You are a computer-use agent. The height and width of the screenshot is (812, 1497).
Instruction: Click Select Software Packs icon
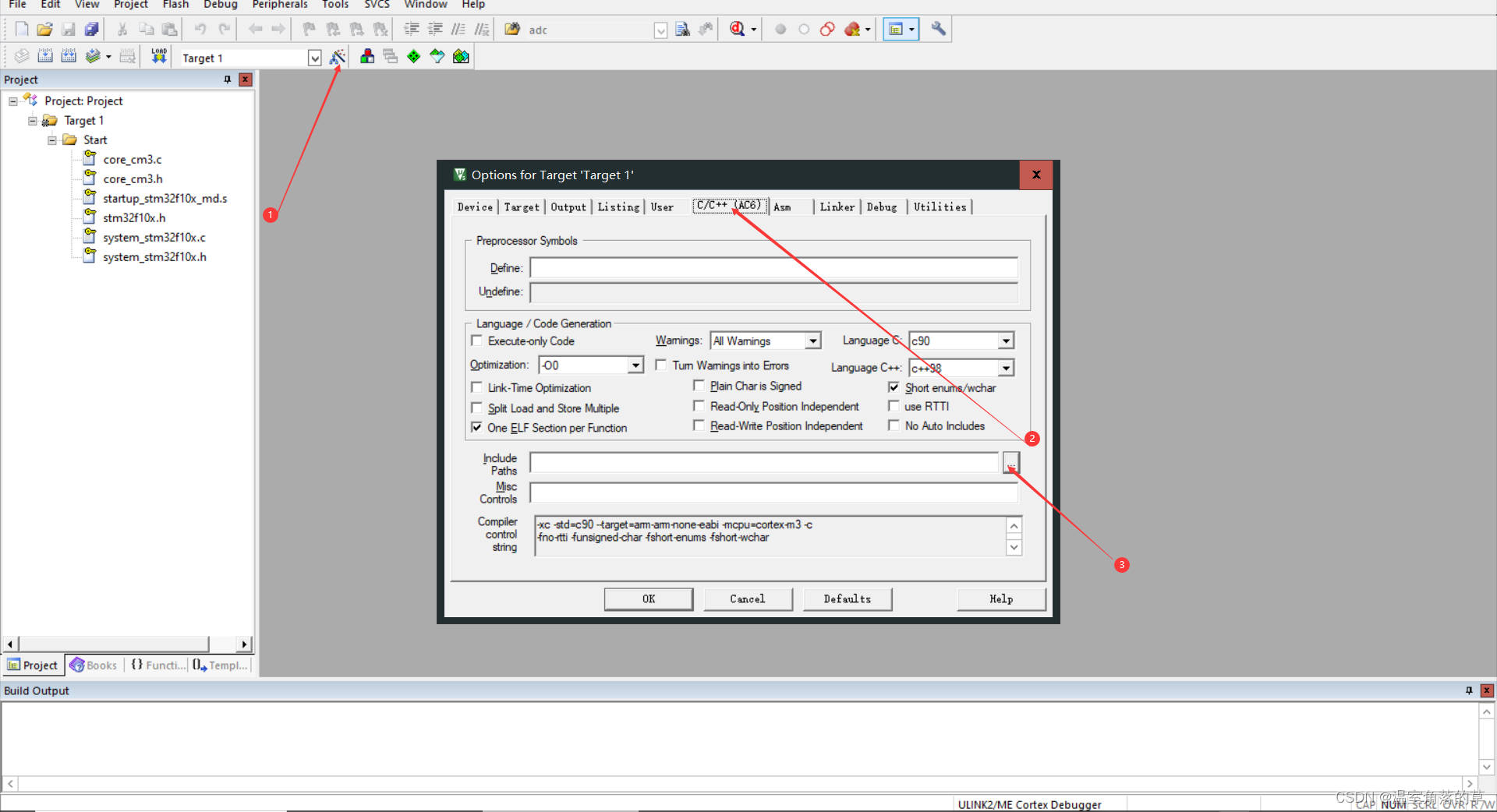pos(437,56)
